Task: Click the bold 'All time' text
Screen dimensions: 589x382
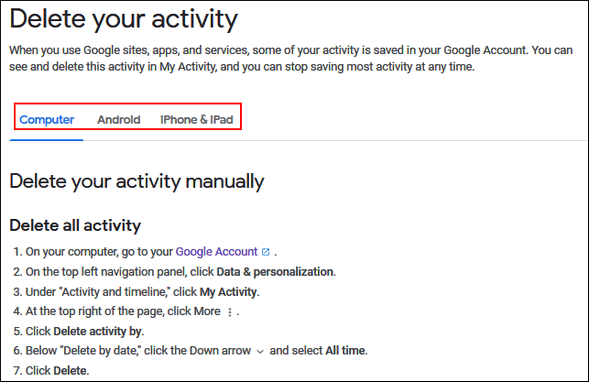Action: 345,350
